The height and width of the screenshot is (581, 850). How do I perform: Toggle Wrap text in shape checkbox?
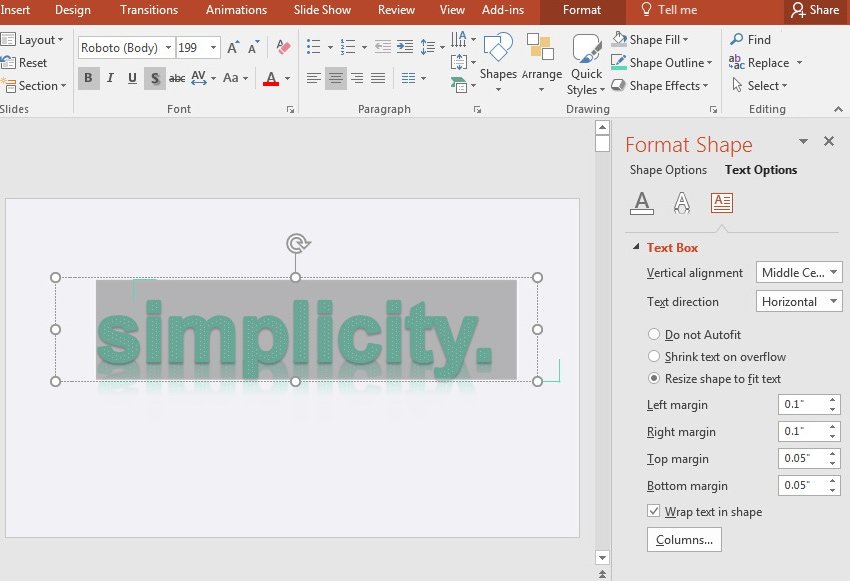point(654,511)
